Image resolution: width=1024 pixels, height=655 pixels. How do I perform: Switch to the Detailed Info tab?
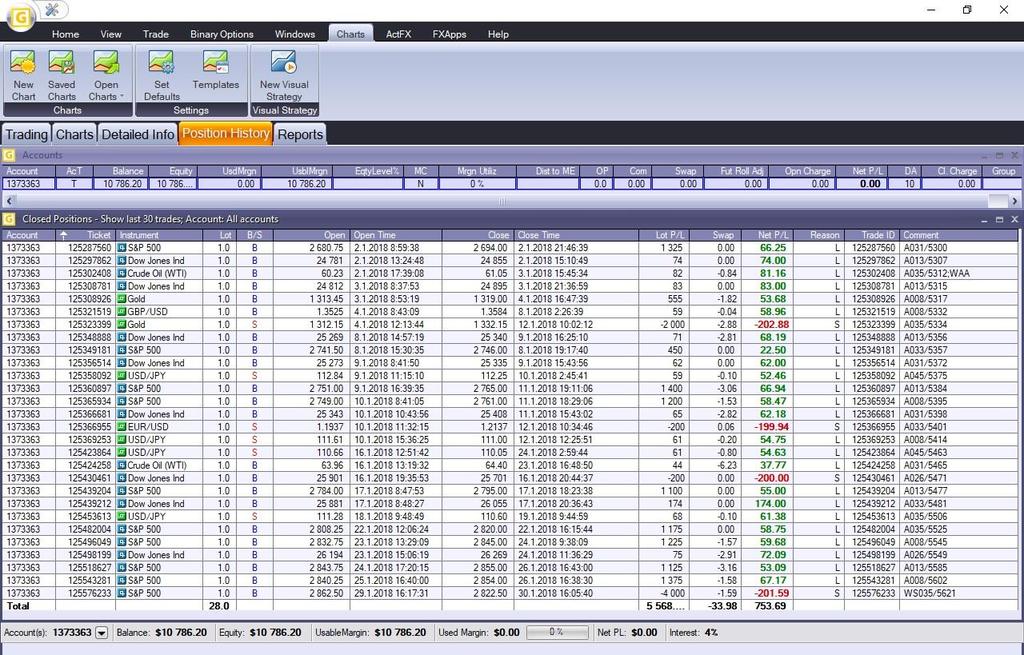pyautogui.click(x=138, y=135)
